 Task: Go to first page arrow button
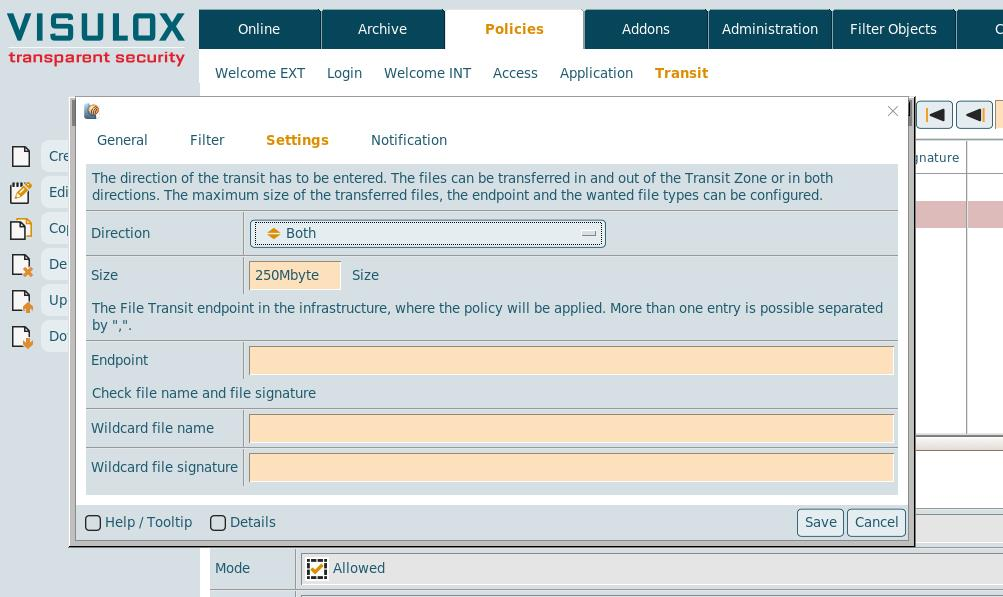click(x=935, y=115)
